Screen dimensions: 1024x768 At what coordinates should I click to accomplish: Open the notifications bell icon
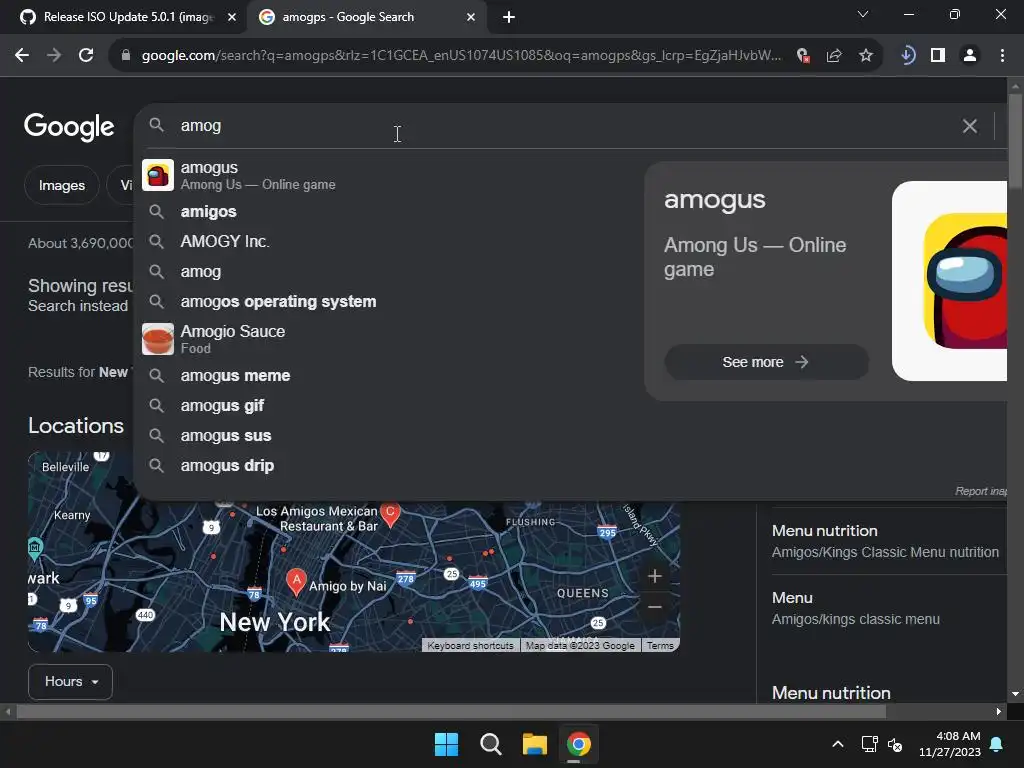997,744
